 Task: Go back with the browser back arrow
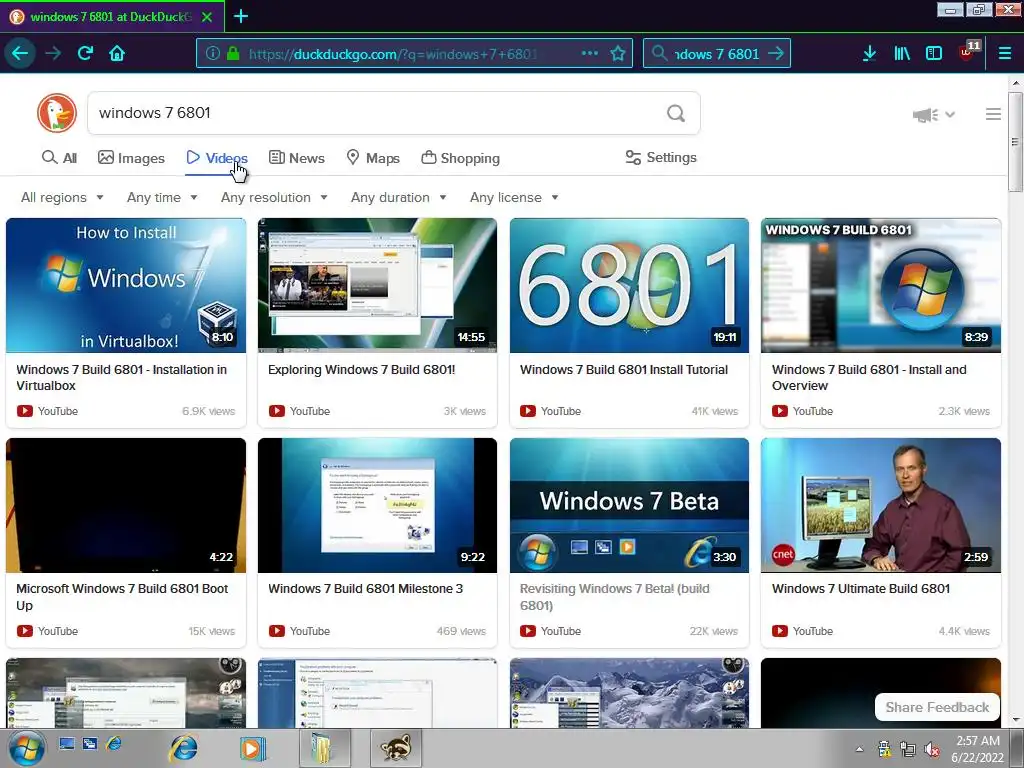click(x=20, y=53)
